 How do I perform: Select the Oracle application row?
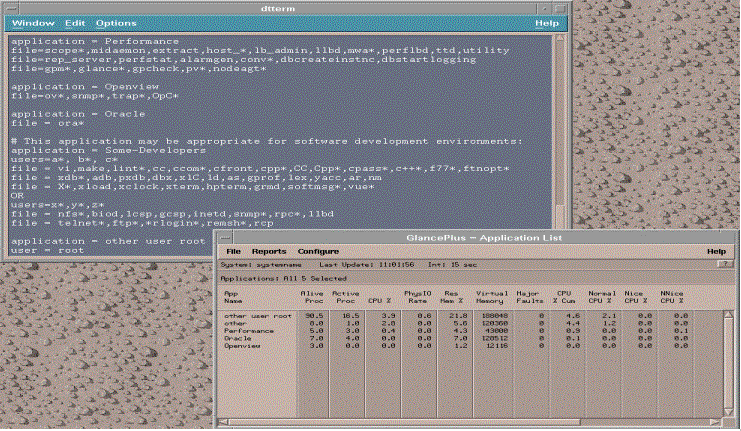[236, 339]
